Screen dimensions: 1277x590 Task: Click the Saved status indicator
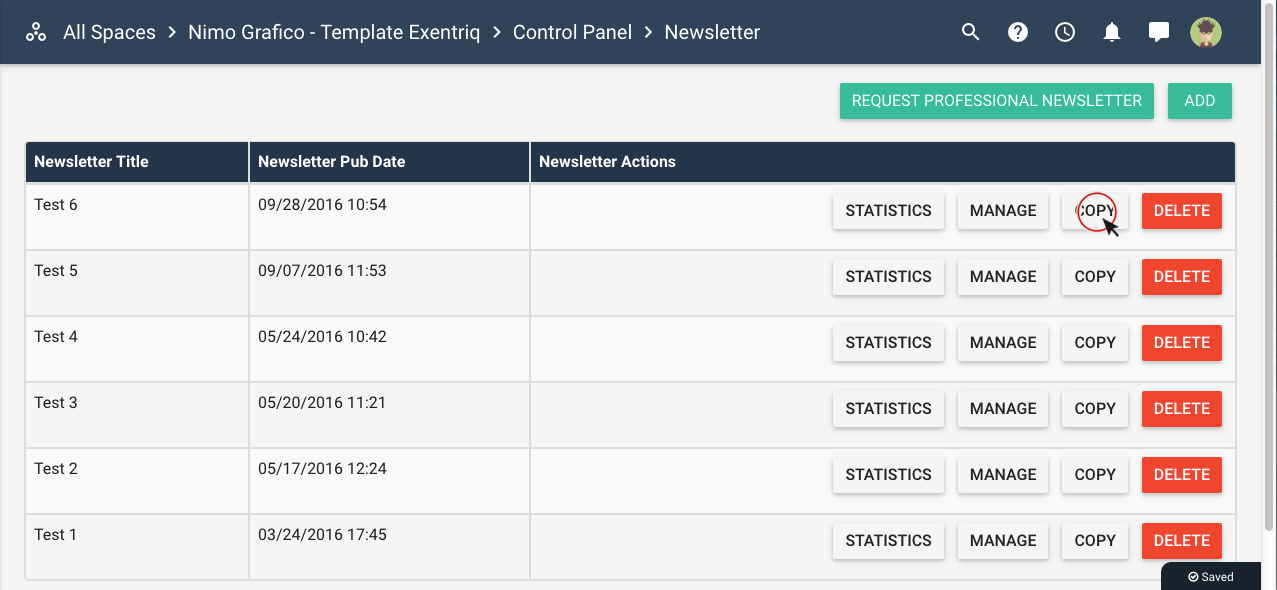[x=1210, y=577]
